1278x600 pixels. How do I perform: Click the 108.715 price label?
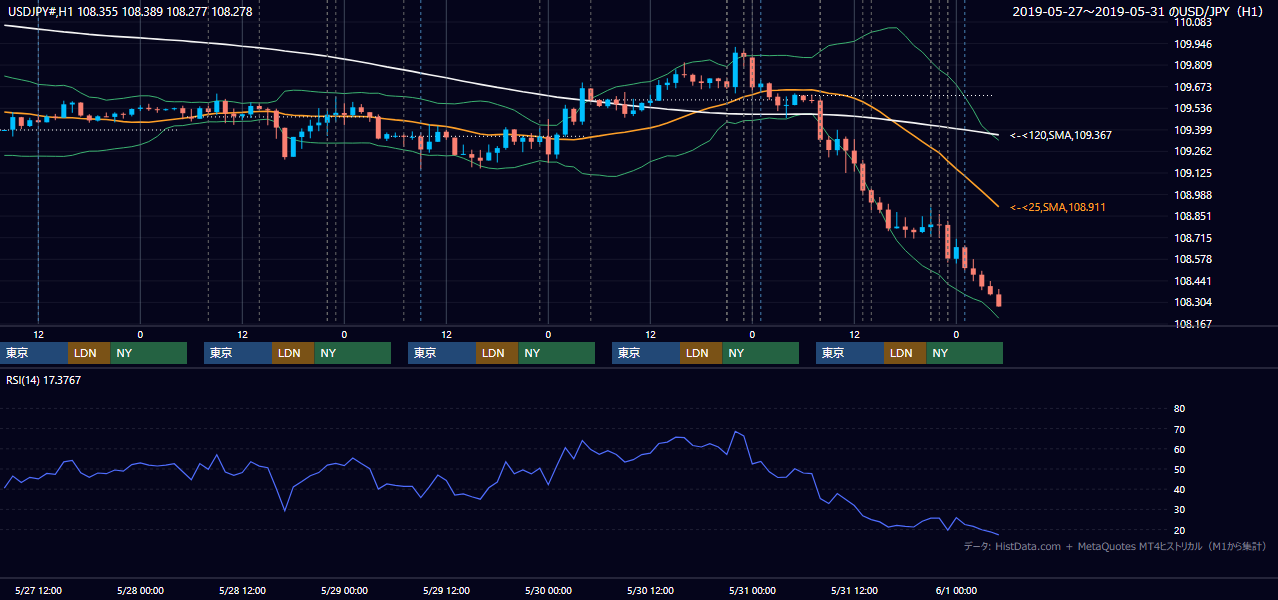click(x=1194, y=238)
